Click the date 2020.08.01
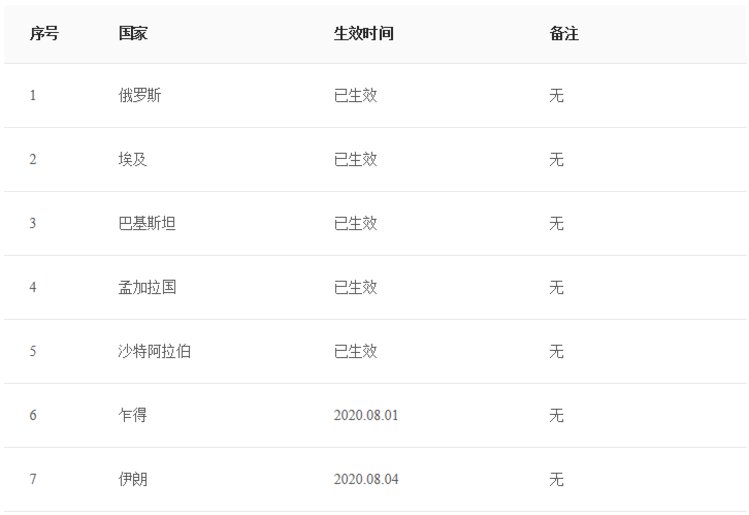749x515 pixels. point(366,415)
